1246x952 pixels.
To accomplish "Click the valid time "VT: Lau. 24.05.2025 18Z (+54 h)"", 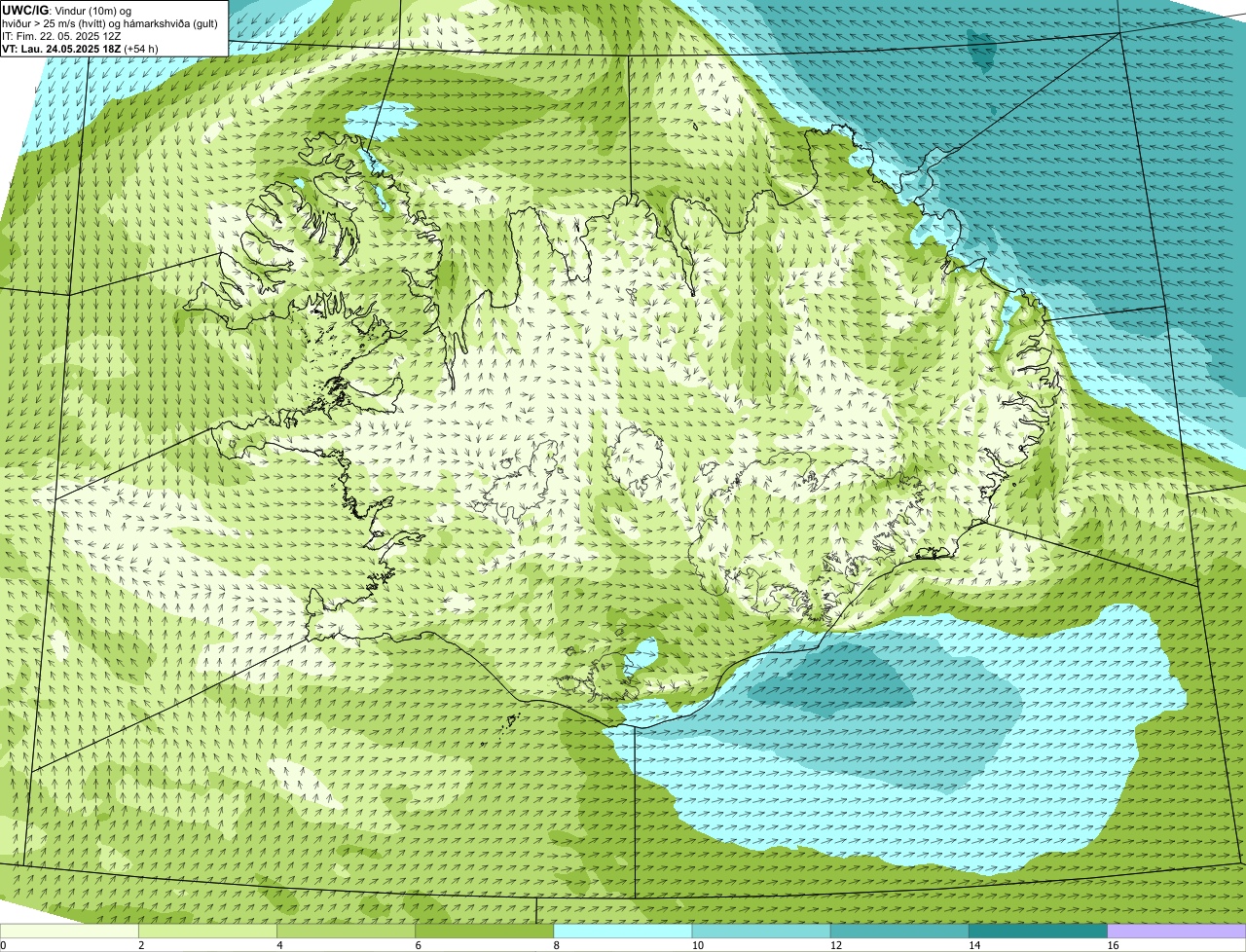I will click(x=80, y=48).
